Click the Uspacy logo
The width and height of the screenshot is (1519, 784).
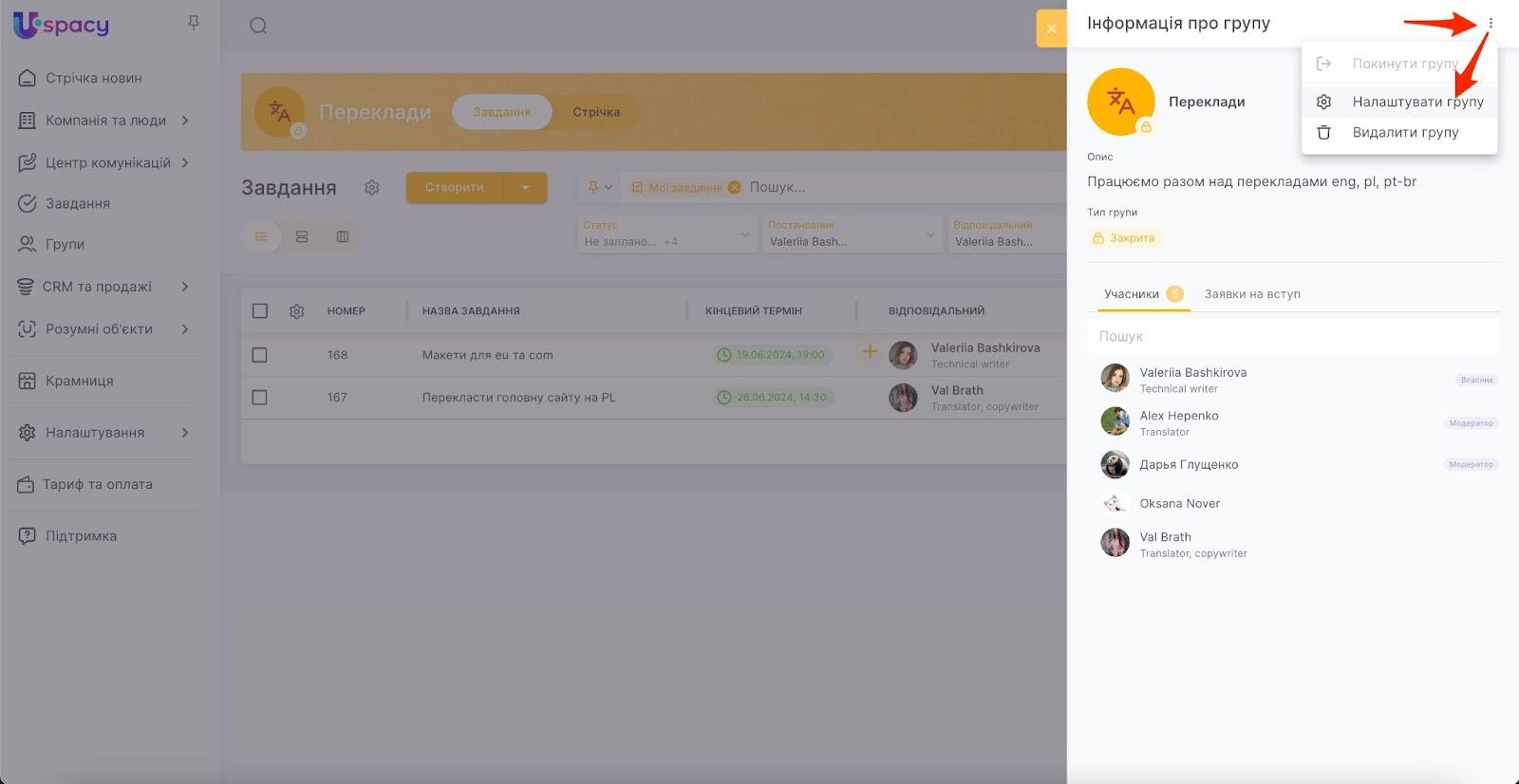click(61, 25)
